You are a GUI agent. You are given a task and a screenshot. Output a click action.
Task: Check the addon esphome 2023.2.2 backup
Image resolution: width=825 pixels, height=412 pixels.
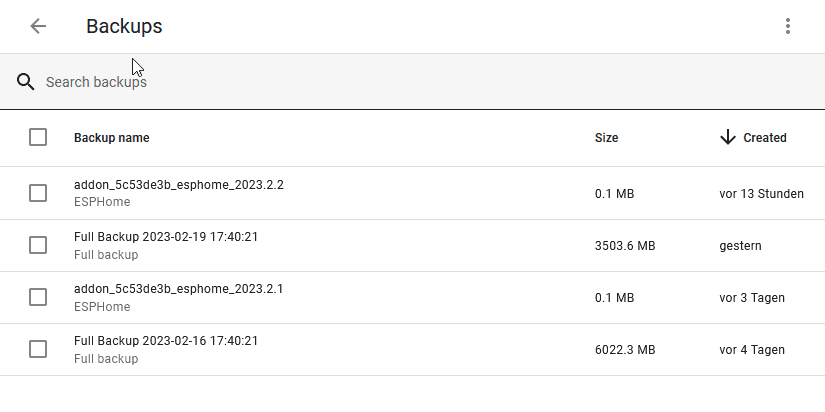point(38,193)
